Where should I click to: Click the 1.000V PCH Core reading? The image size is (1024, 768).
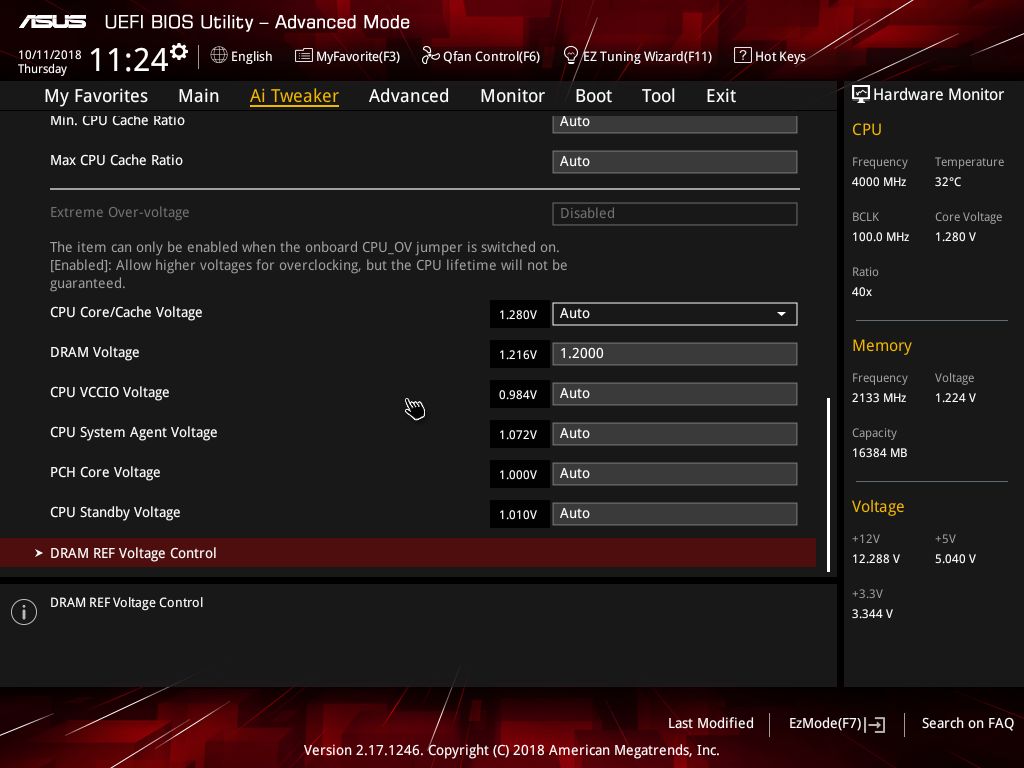[519, 474]
